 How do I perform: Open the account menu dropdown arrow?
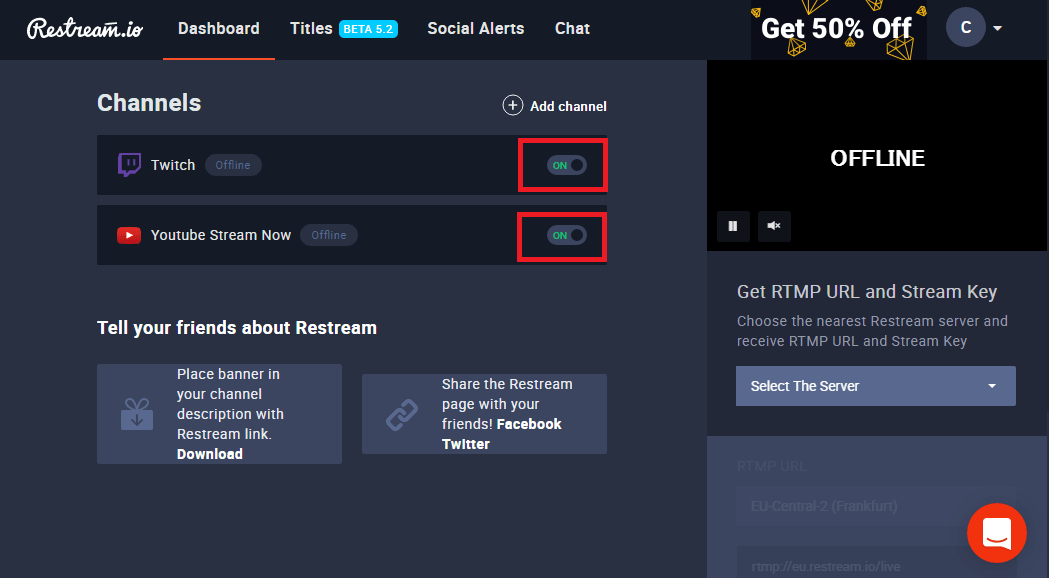click(x=997, y=28)
